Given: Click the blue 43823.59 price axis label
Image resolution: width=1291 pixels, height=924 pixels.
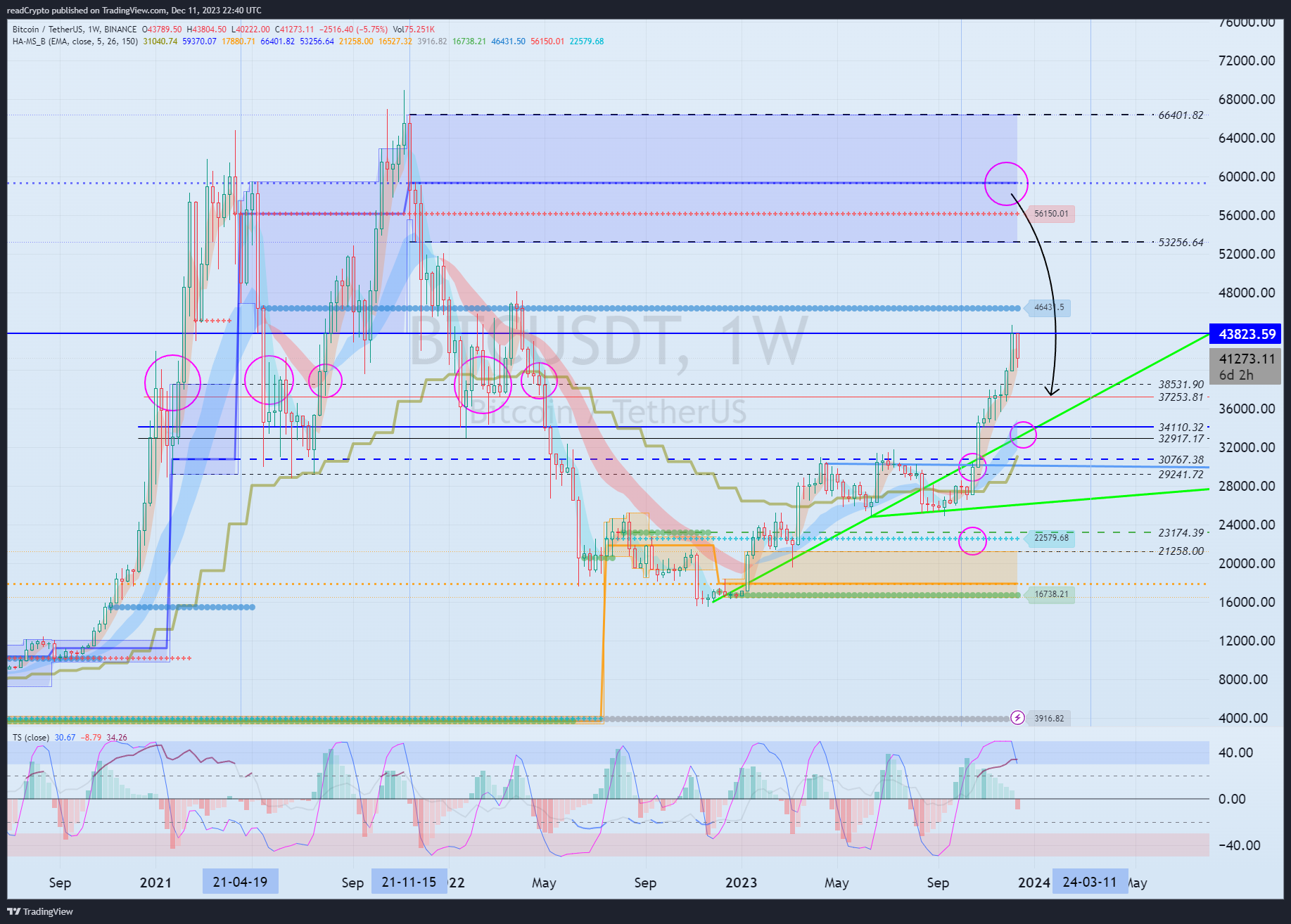Looking at the screenshot, I should pyautogui.click(x=1247, y=334).
